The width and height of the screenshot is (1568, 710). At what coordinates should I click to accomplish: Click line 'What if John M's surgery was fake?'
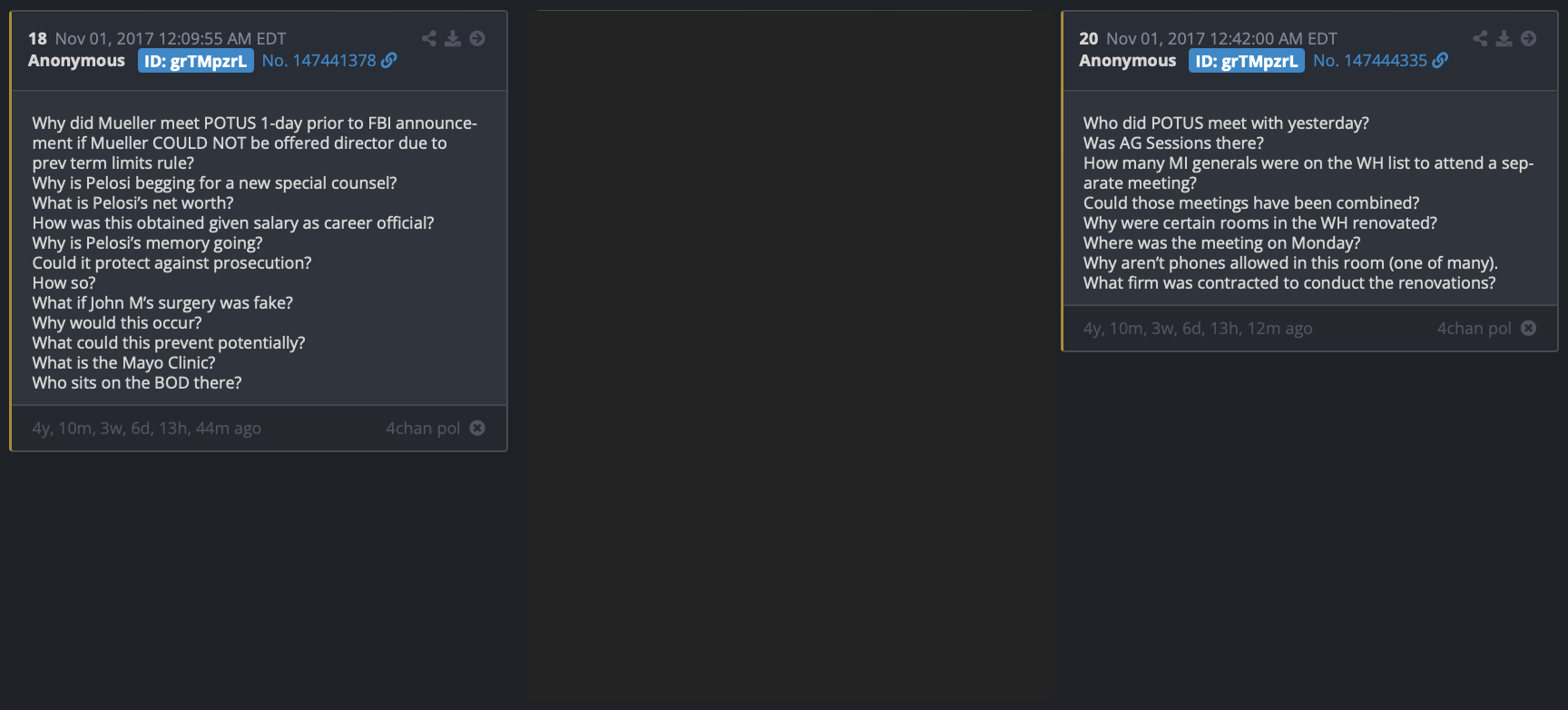point(162,302)
